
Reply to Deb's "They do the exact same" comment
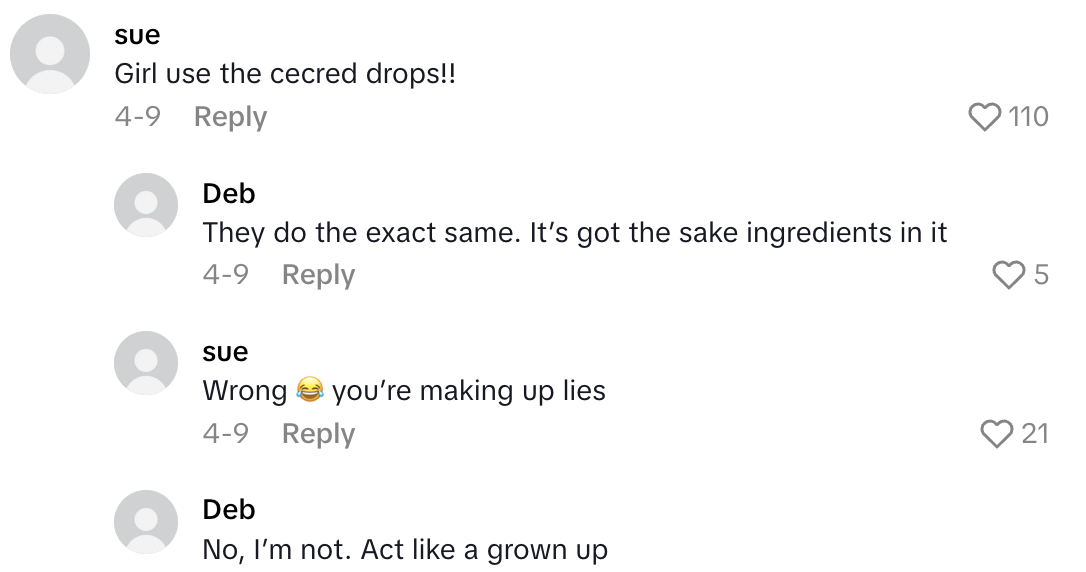point(318,275)
